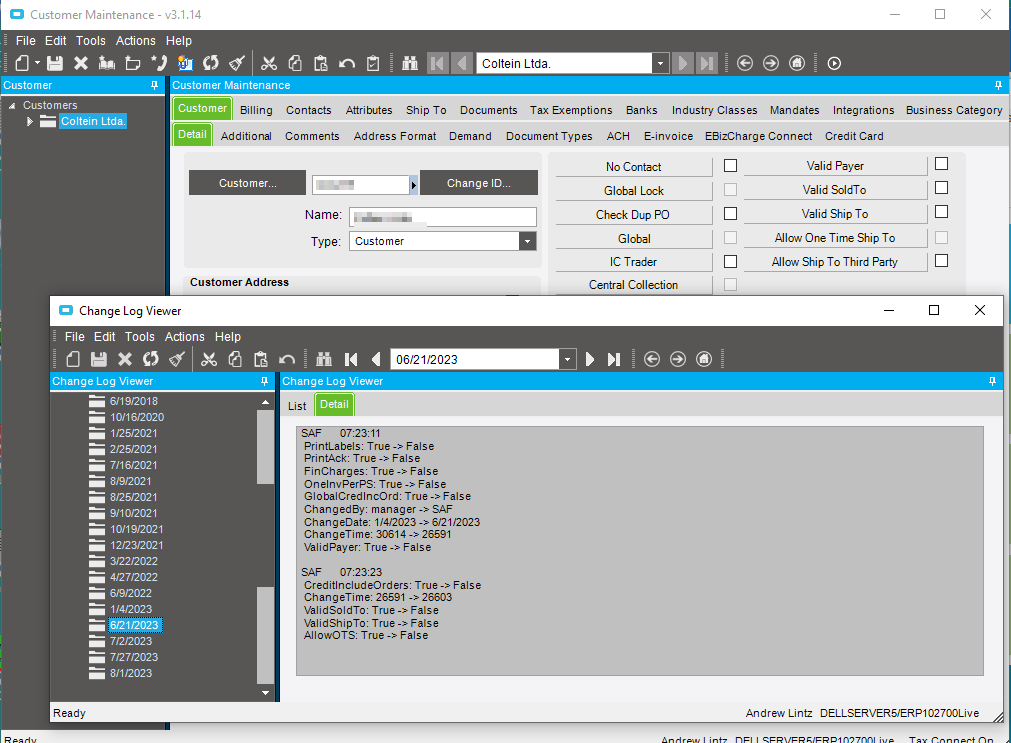Click the binoculars Search icon in Customer Maintenance
The height and width of the screenshot is (743, 1011).
coord(410,63)
